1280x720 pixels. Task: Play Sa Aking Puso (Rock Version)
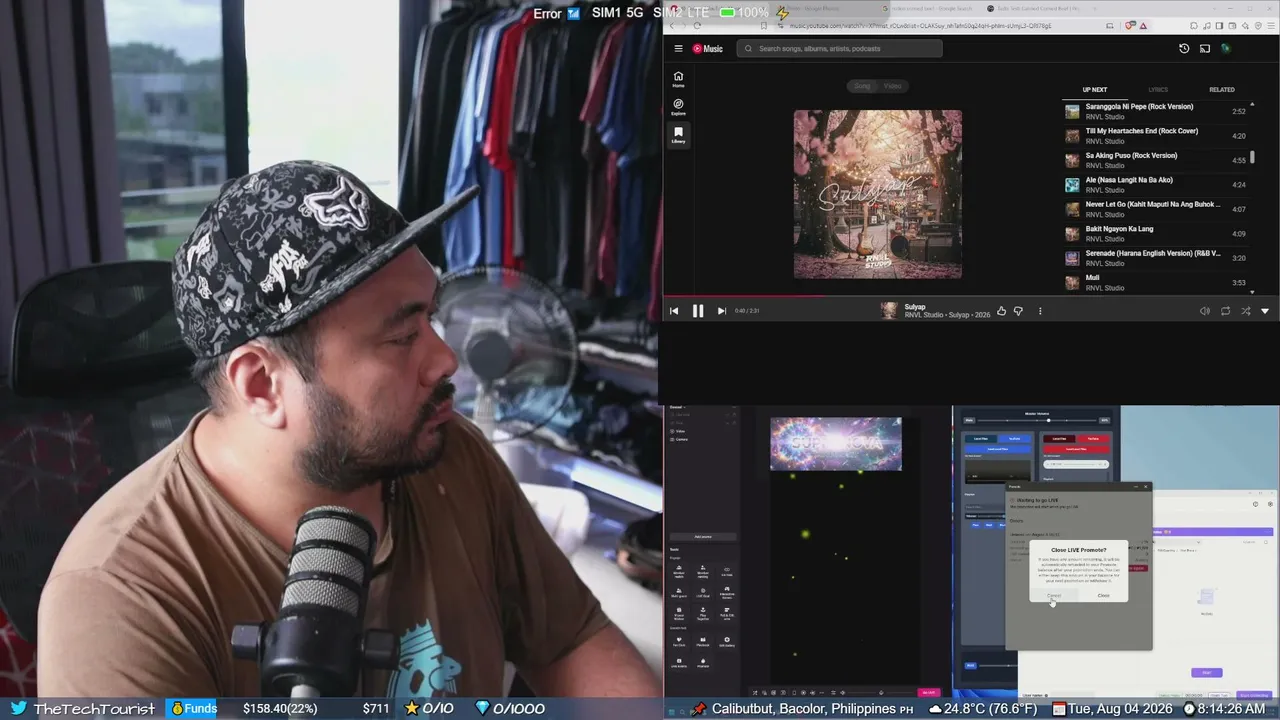click(1156, 160)
